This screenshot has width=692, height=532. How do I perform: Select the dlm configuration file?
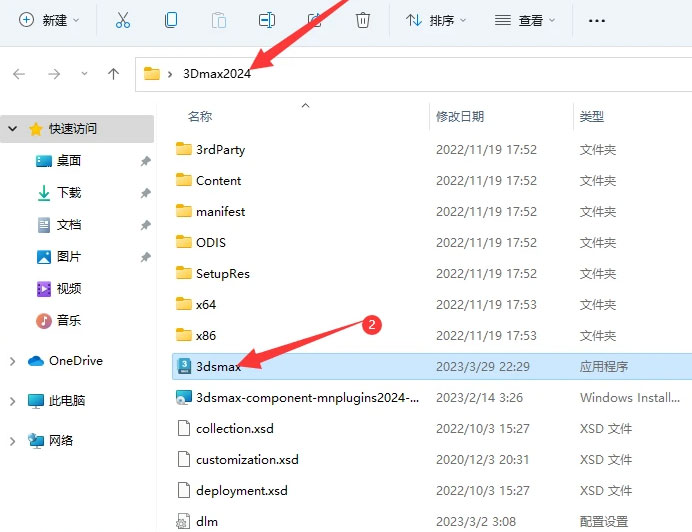click(x=207, y=521)
